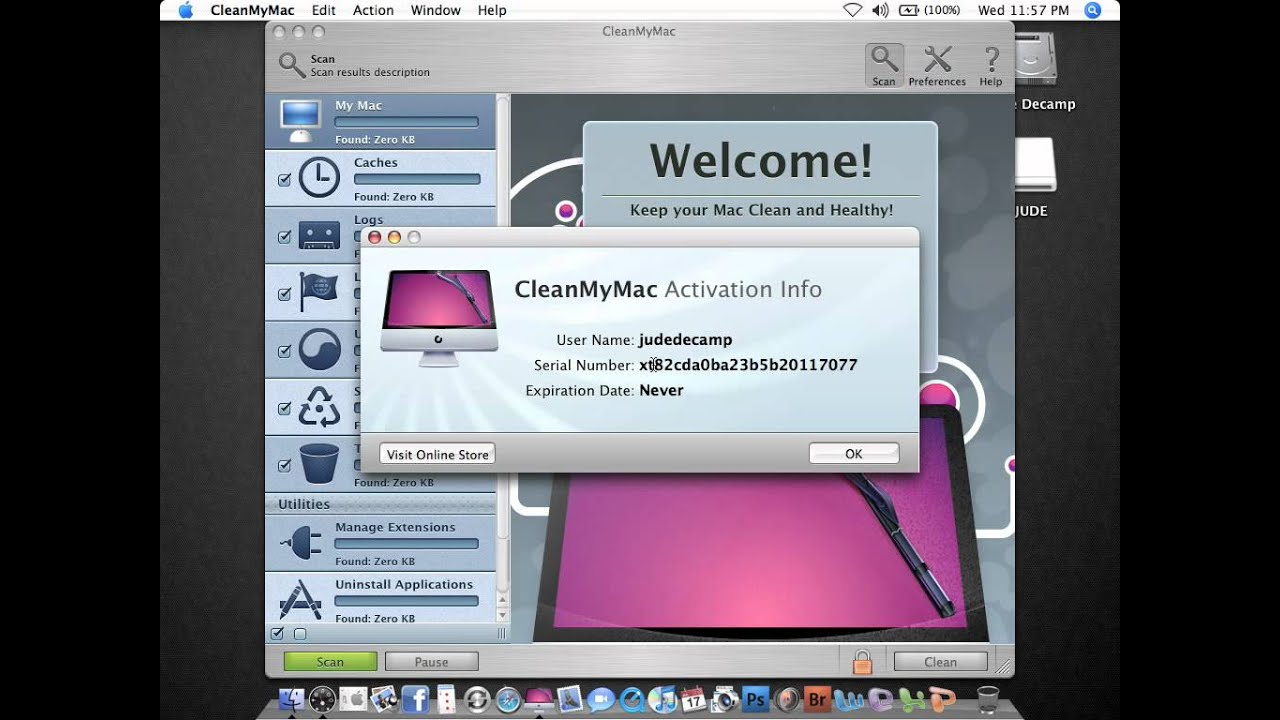Select the Logs cassette icon
This screenshot has height=720, width=1280.
(320, 236)
